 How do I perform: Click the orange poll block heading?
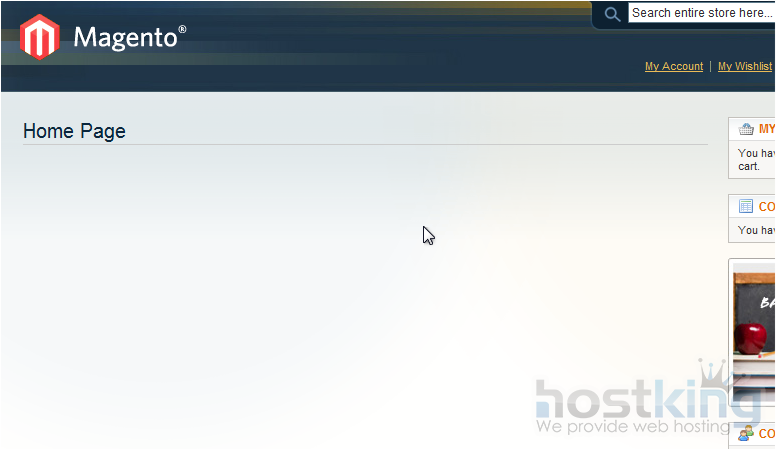[x=767, y=434]
